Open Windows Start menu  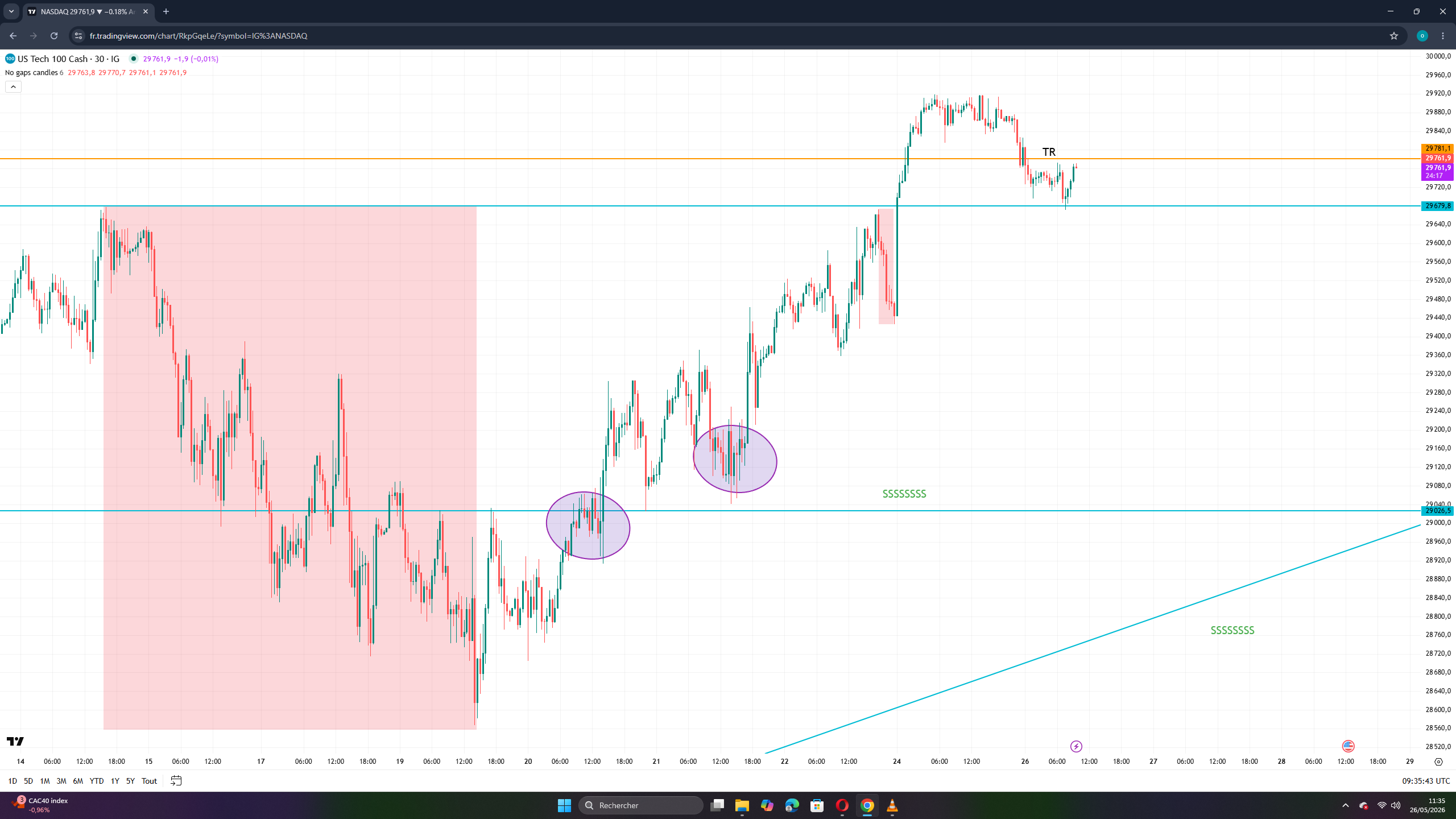pyautogui.click(x=564, y=805)
